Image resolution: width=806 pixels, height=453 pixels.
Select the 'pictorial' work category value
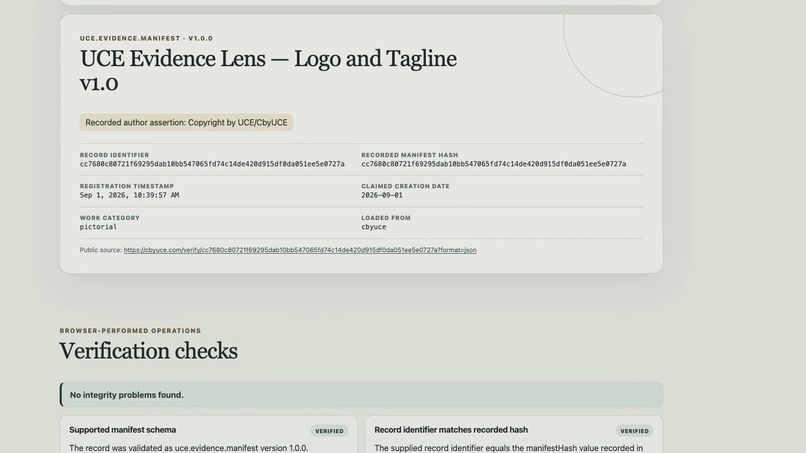[x=98, y=227]
